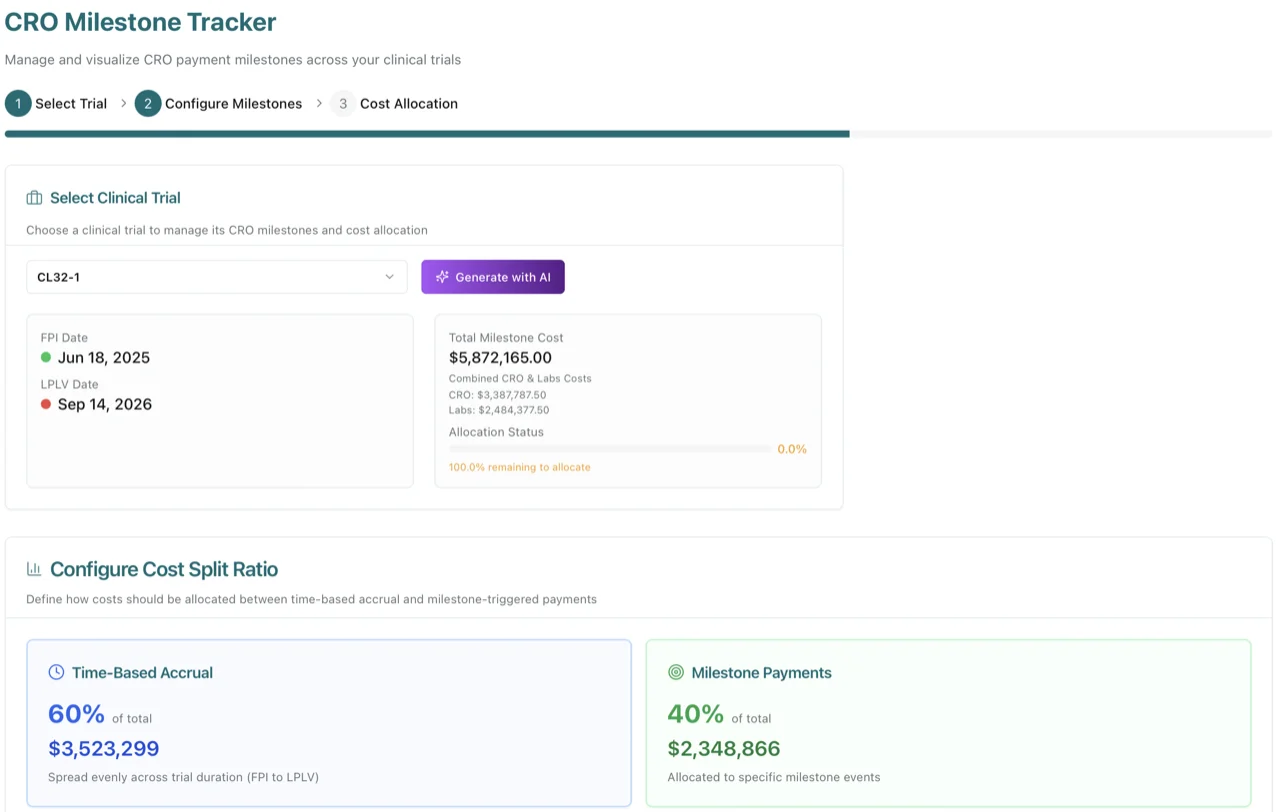Toggle the step 2 Configure Milestones indicator
This screenshot has height=812, width=1280.
(146, 103)
